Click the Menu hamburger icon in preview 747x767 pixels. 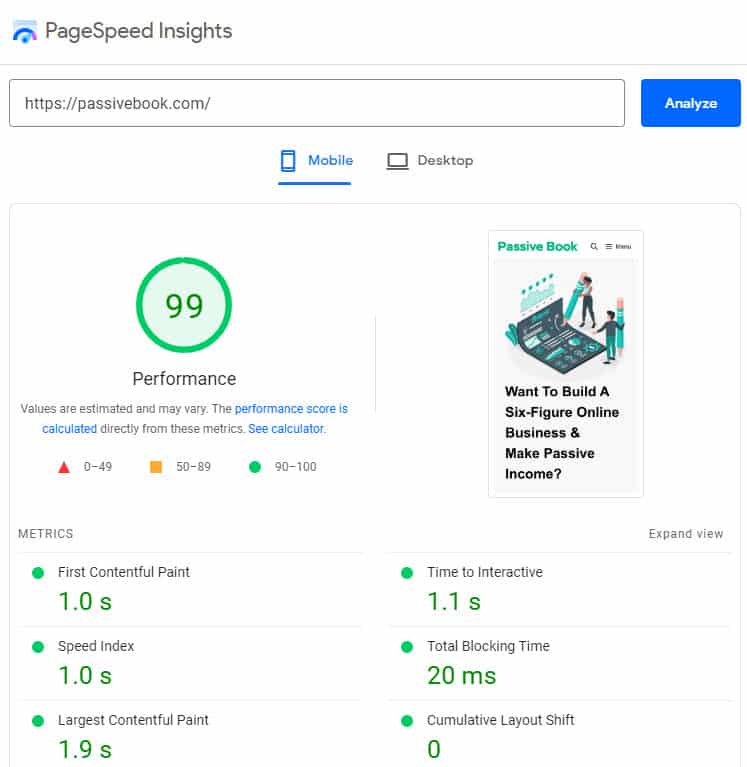(x=609, y=247)
